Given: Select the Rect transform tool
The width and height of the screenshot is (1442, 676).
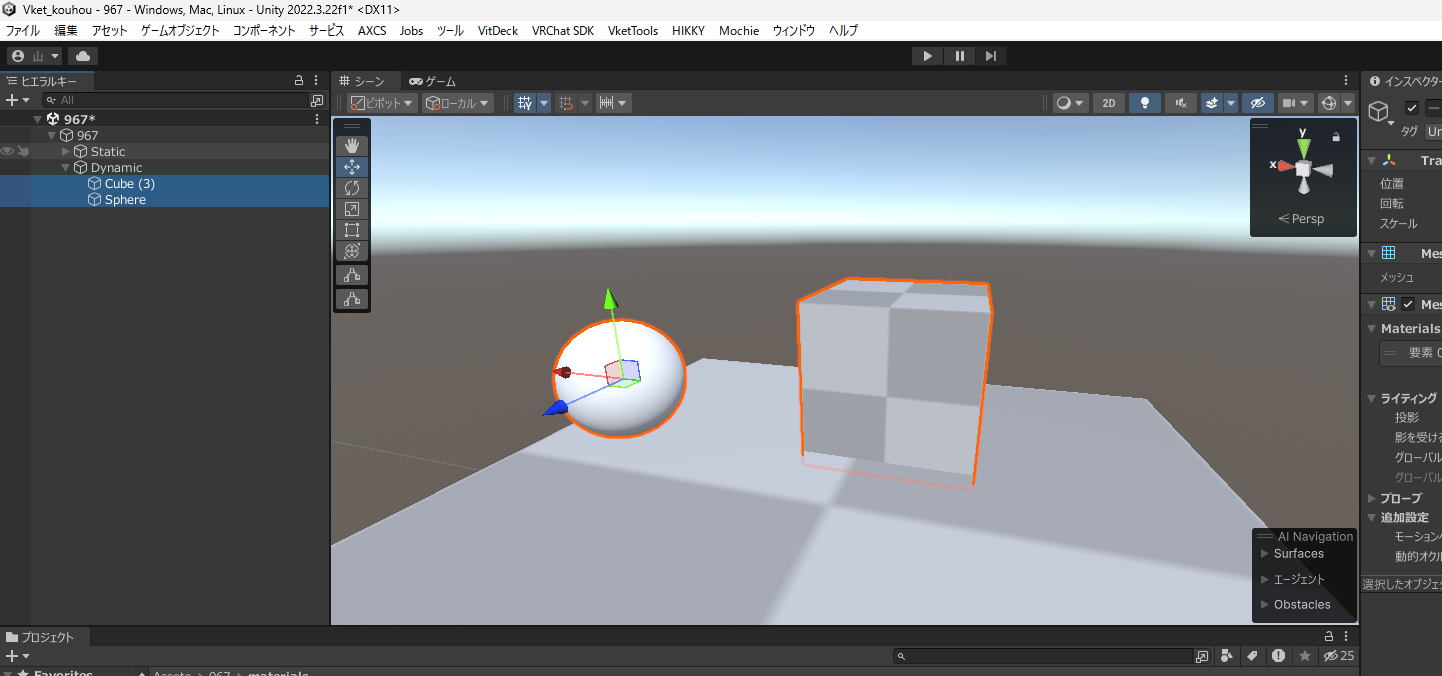Looking at the screenshot, I should 352,230.
